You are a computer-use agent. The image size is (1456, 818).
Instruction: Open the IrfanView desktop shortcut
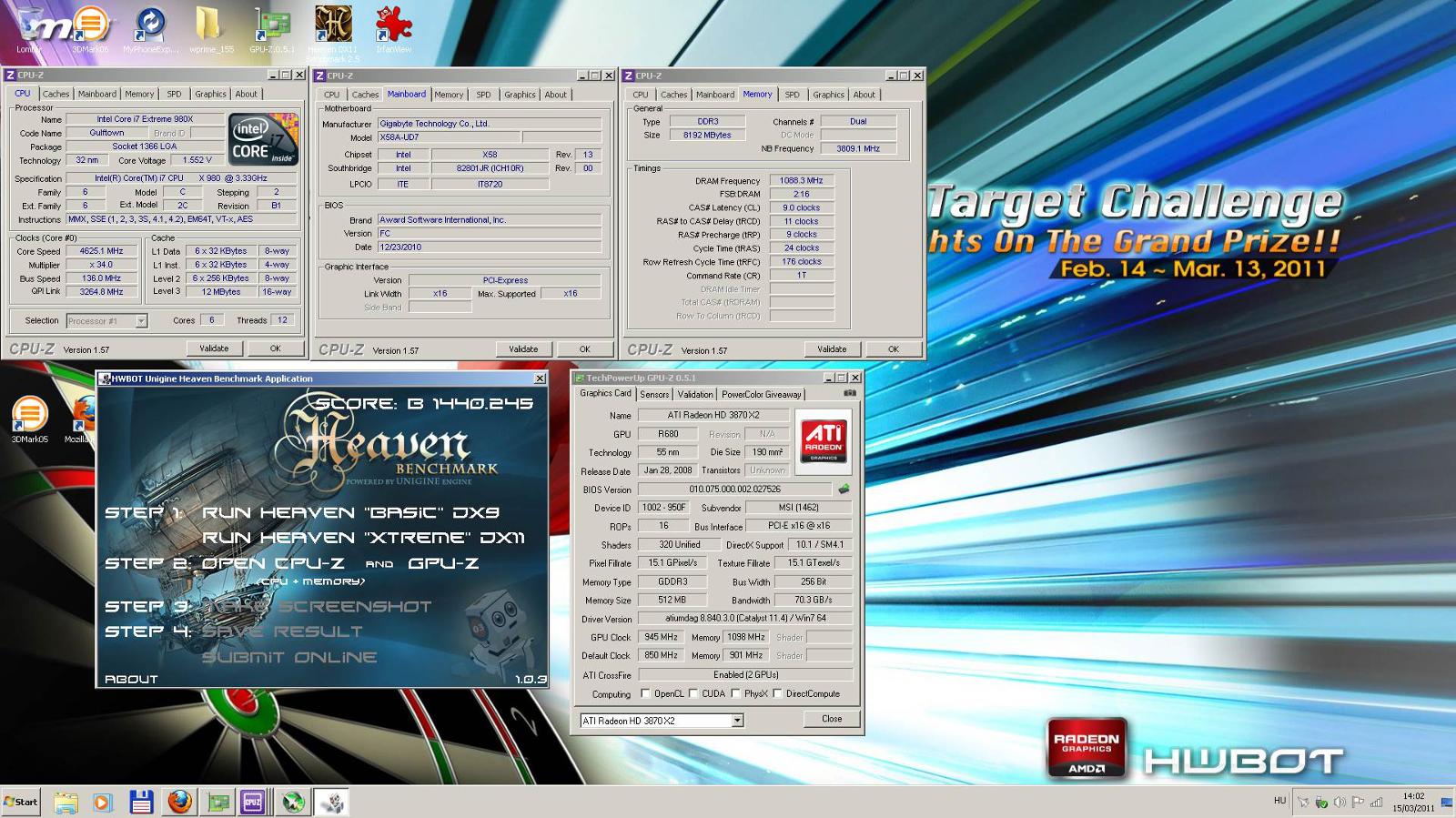click(393, 29)
